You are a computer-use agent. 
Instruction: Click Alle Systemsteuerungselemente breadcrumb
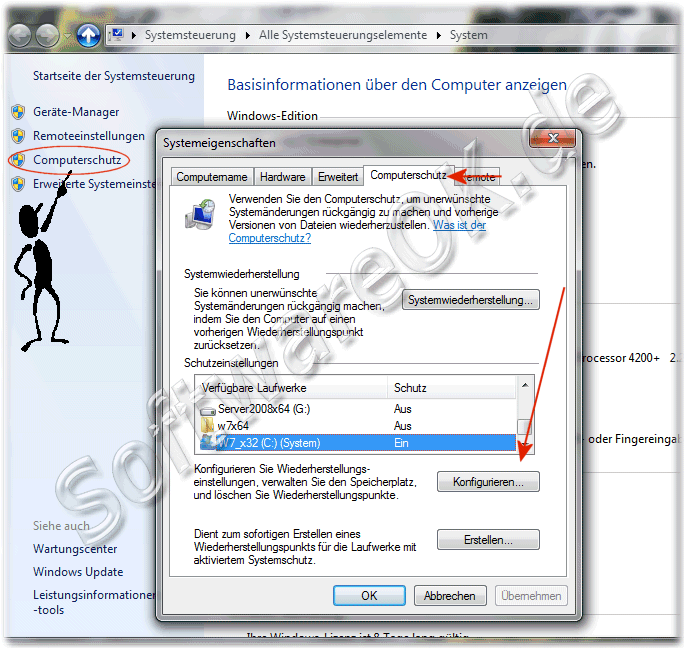coord(343,35)
